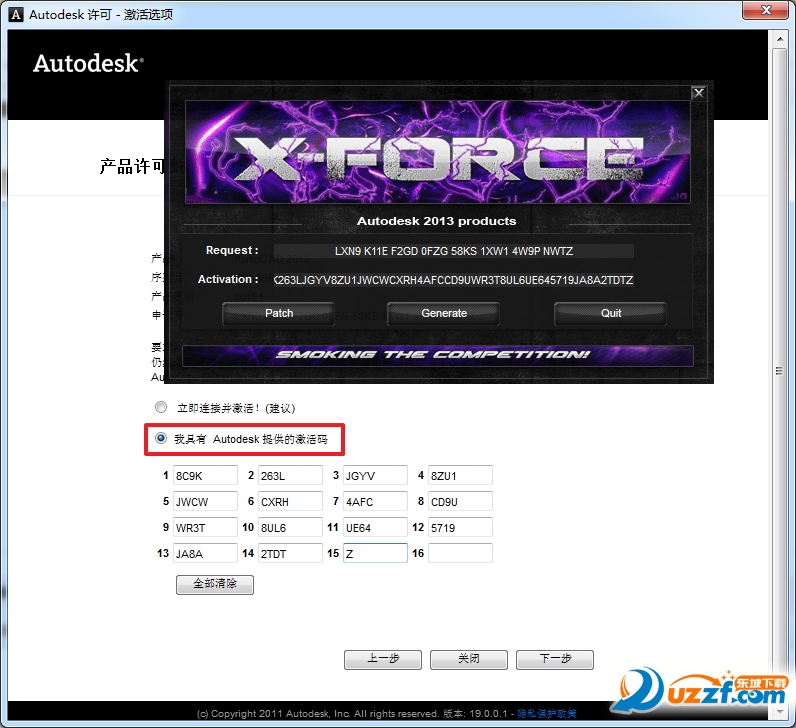Click the 关闭 close button
Screen dimensions: 796x728
point(469,659)
